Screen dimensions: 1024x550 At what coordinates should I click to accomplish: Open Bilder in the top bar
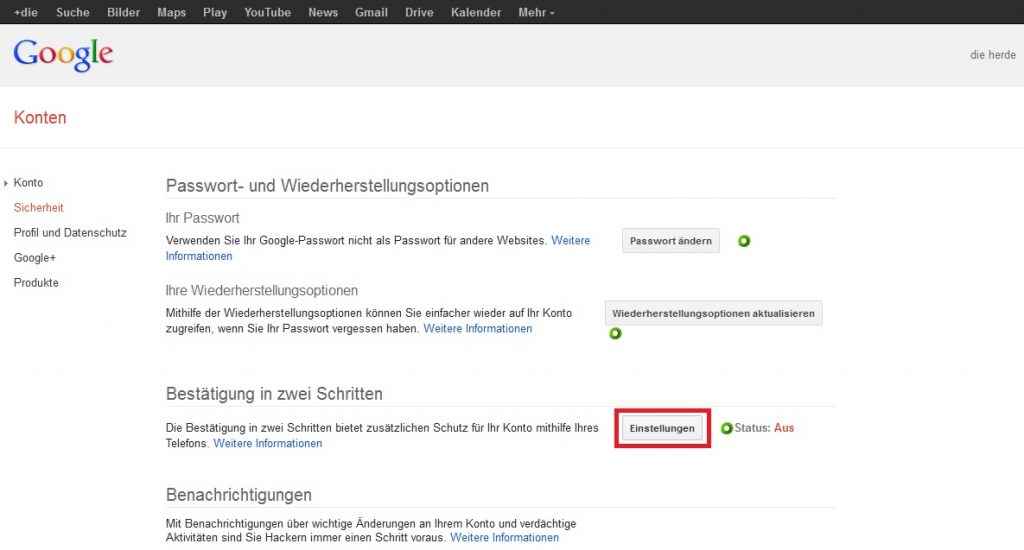click(123, 12)
